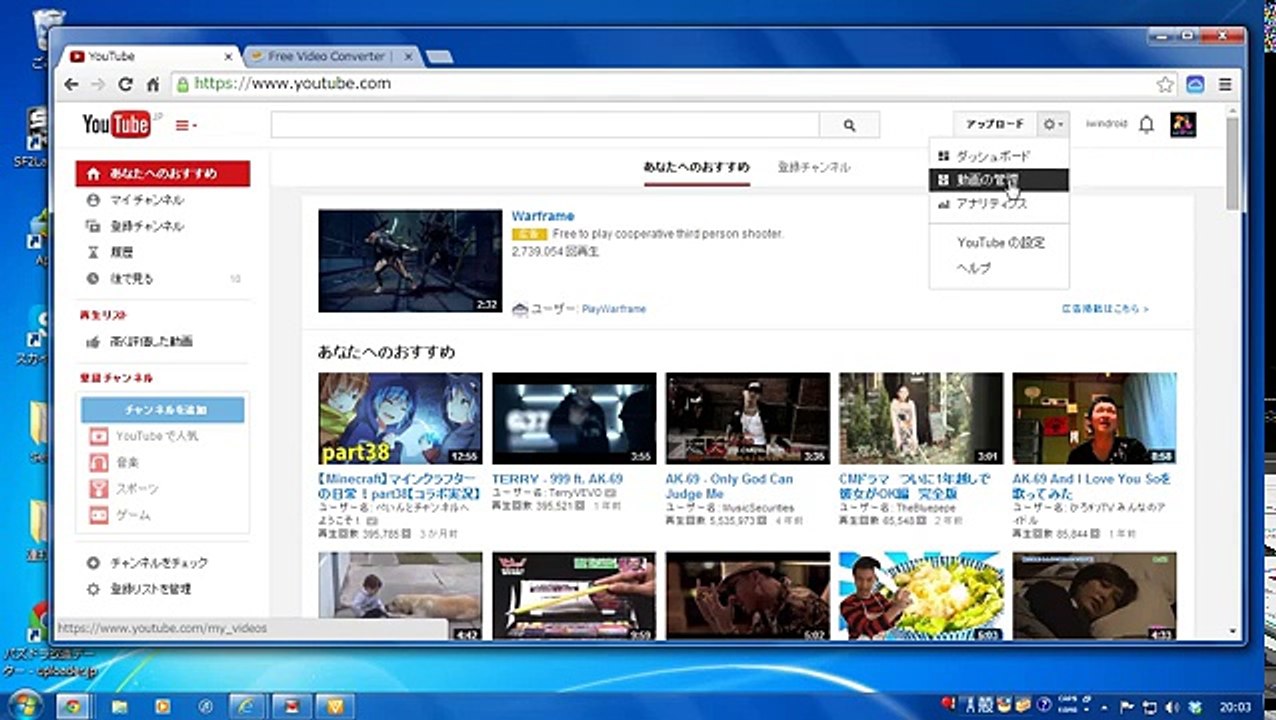Select 動画の管理 in the dropdown menu
1276x720 pixels.
[x=999, y=180]
